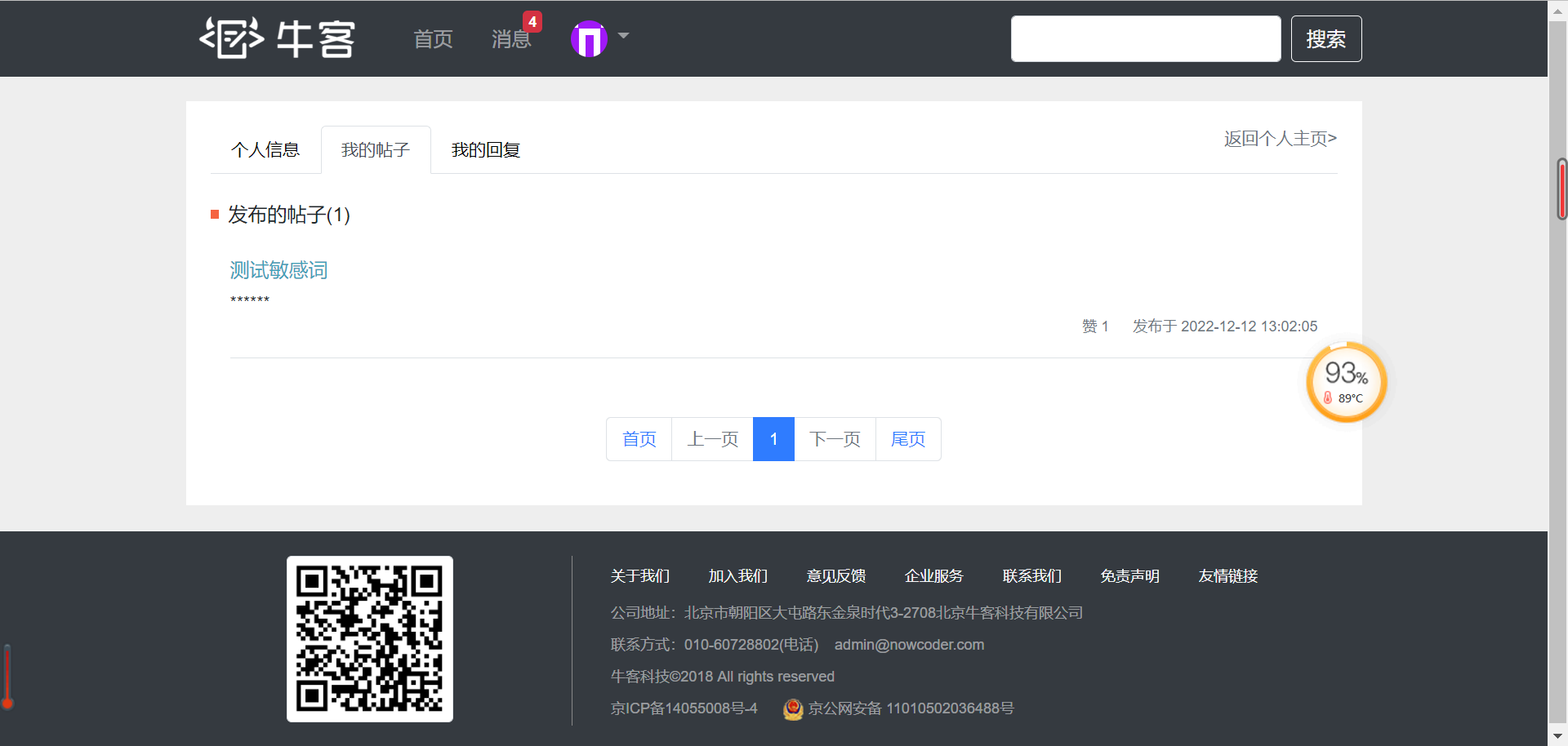Follow the 返回个人主页> link
The image size is (1568, 746).
coord(1280,139)
